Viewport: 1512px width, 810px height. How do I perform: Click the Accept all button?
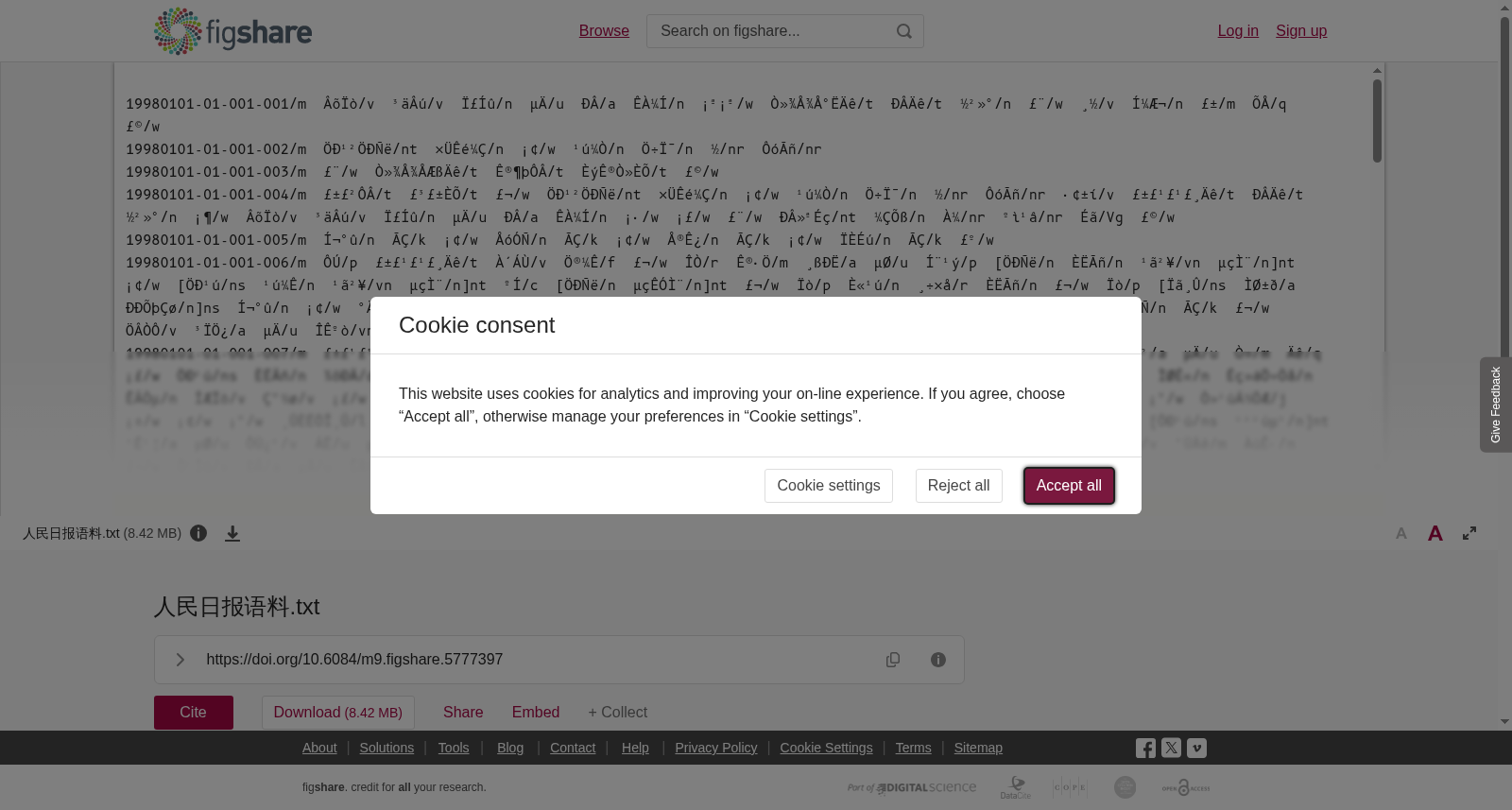pyautogui.click(x=1069, y=486)
